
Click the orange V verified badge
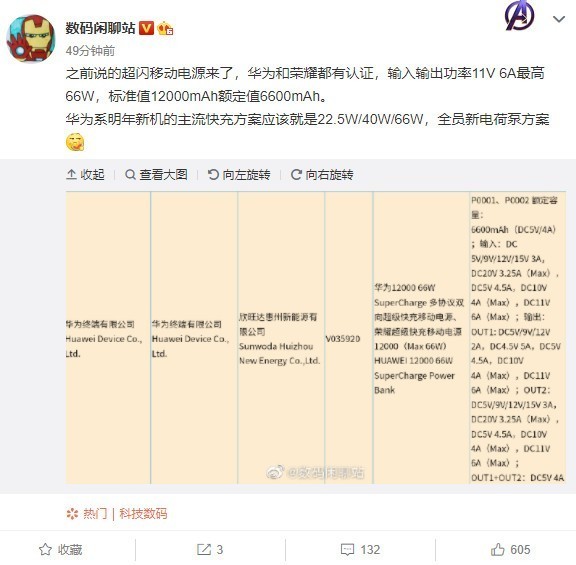click(146, 28)
